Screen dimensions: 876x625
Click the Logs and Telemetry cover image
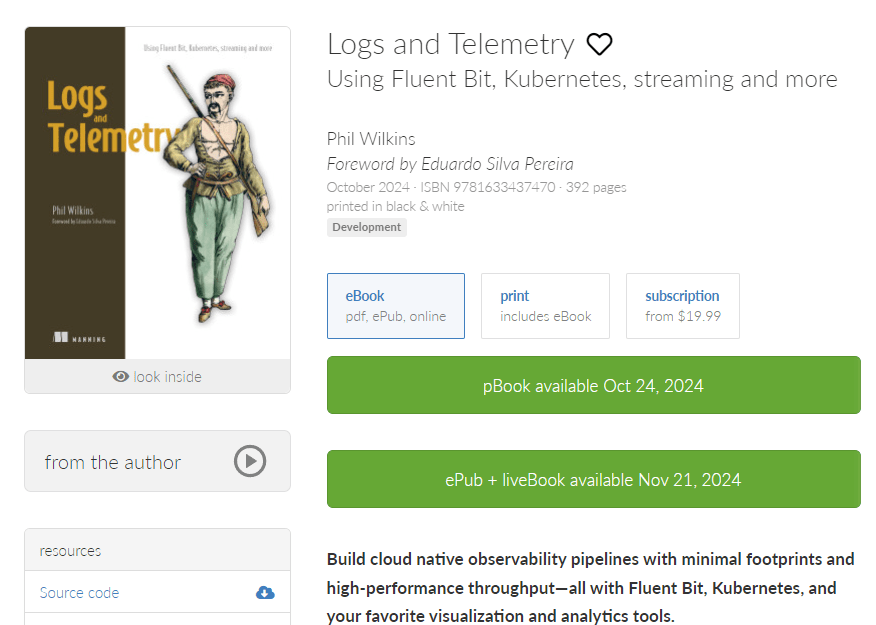157,190
